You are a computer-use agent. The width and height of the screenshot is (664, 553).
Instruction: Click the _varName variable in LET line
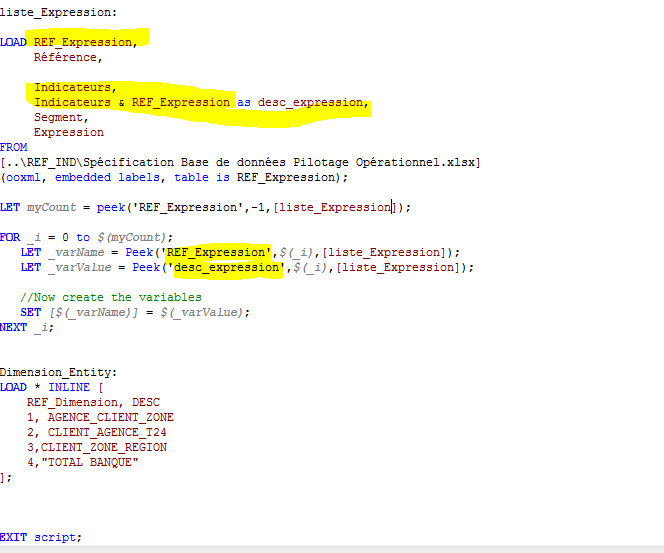coord(76,253)
